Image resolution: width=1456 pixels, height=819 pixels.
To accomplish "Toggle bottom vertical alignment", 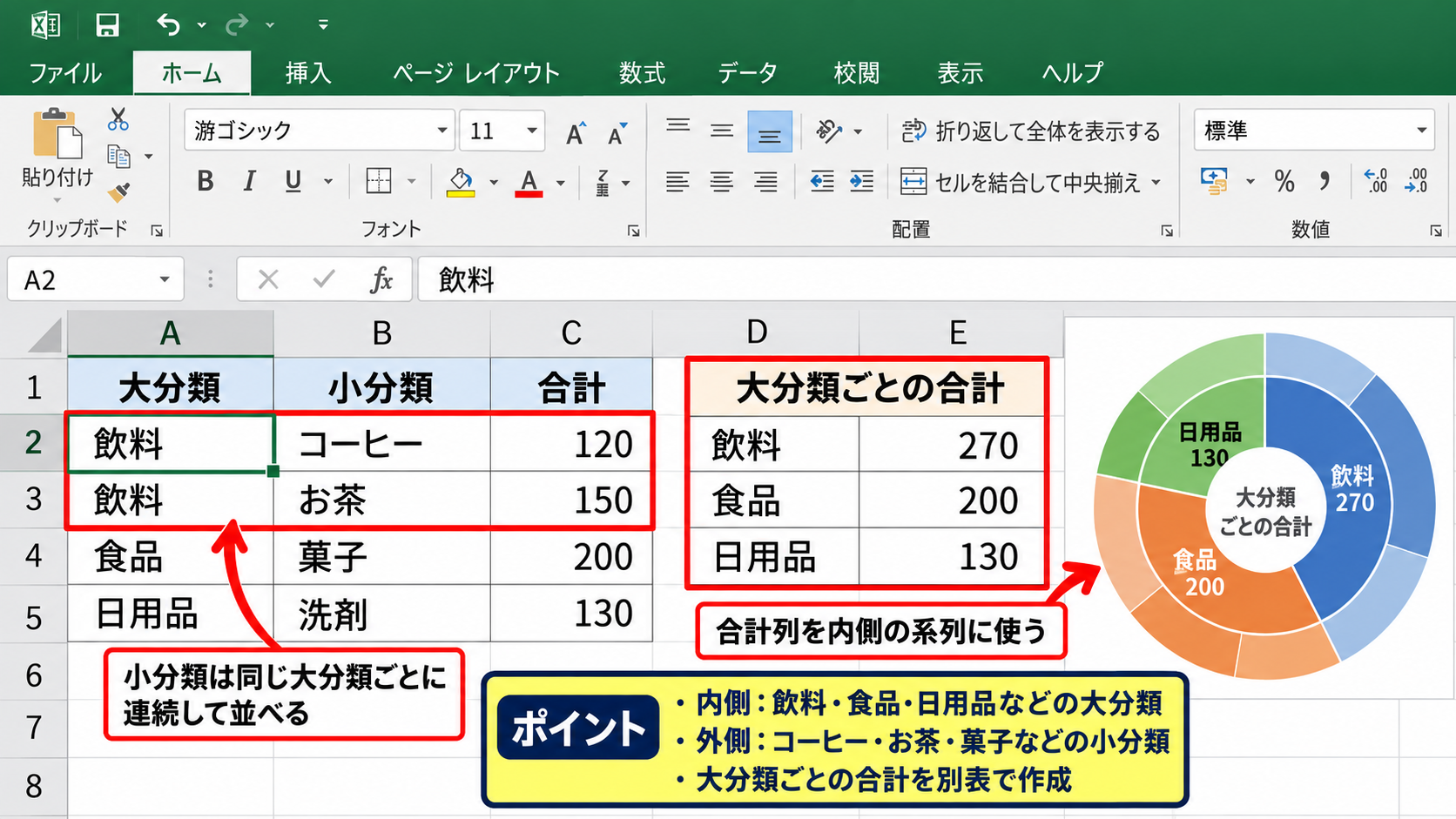I will (x=769, y=131).
